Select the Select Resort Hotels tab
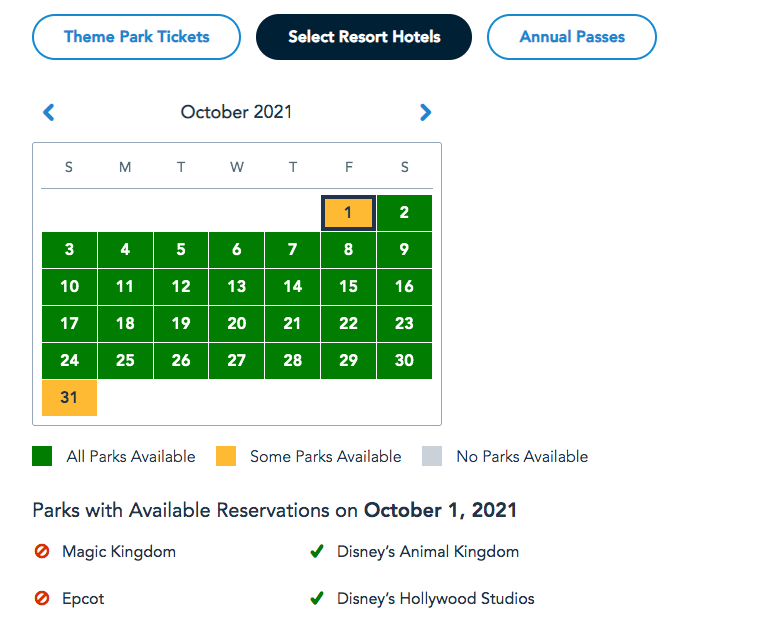This screenshot has height=638, width=757. [x=364, y=37]
